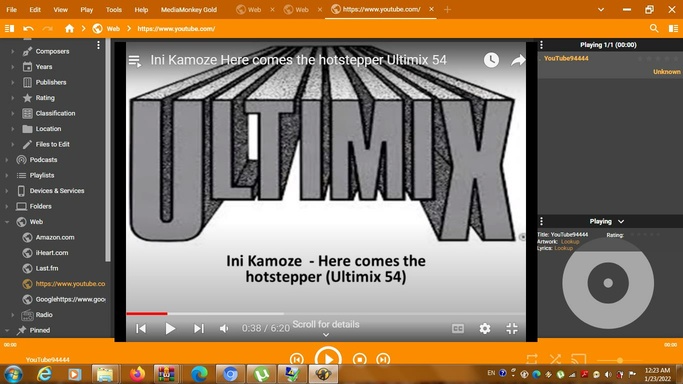Seek on the YouTube red progress bar
Viewport: 683px width, 384px height.
point(147,313)
